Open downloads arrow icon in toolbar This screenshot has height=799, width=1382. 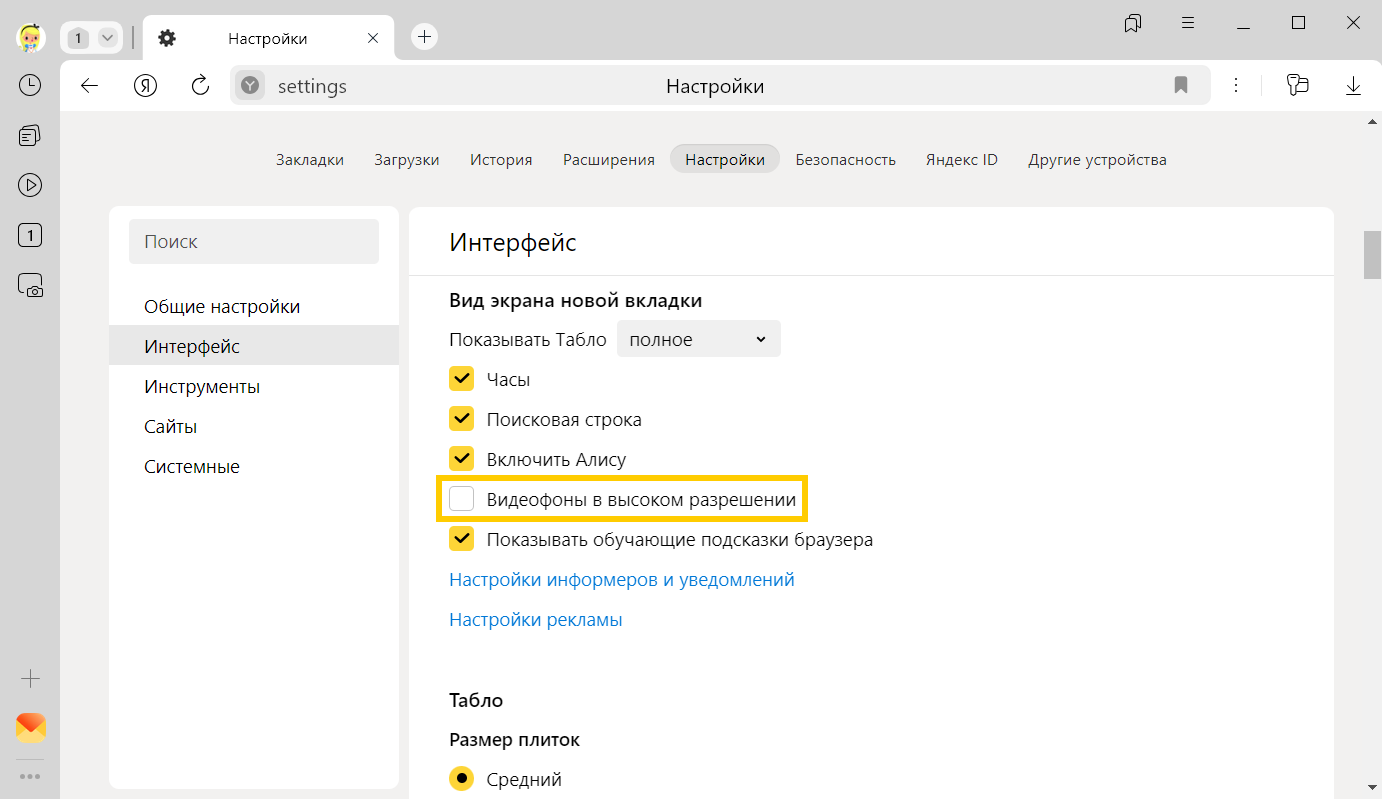pyautogui.click(x=1353, y=86)
